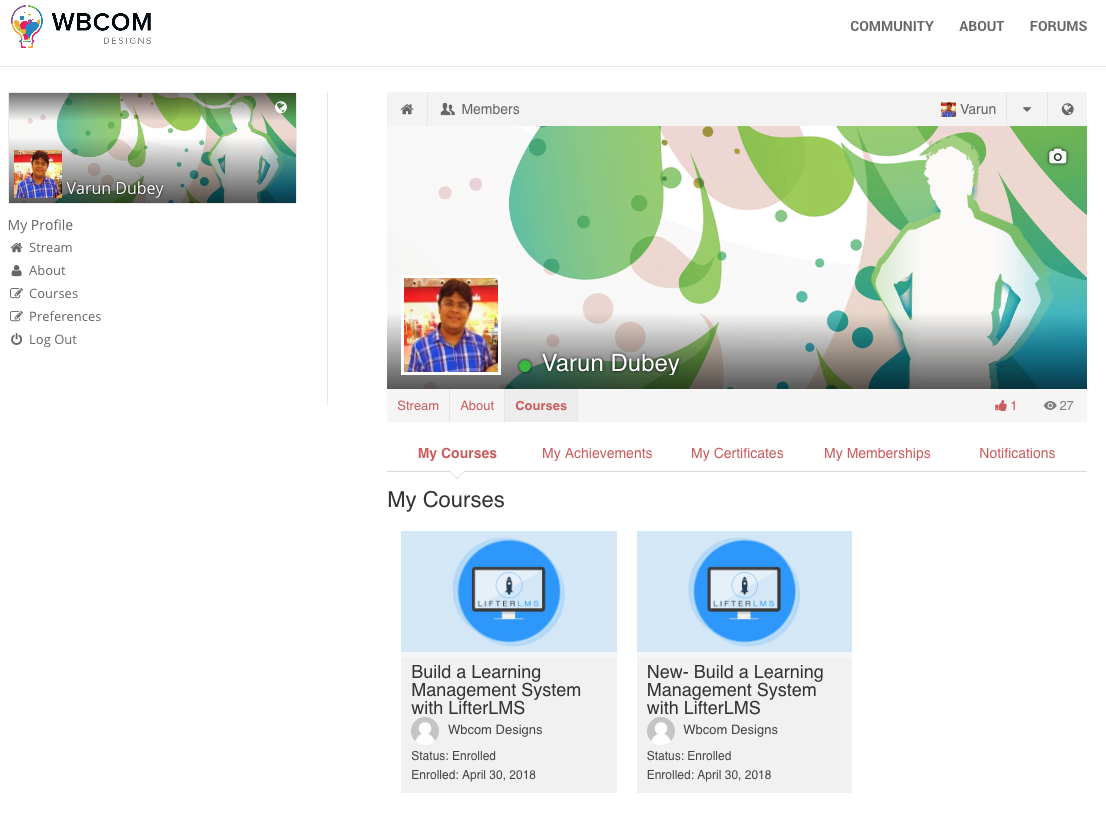Select the My Achievements tab
This screenshot has width=1106, height=822.
click(x=597, y=453)
